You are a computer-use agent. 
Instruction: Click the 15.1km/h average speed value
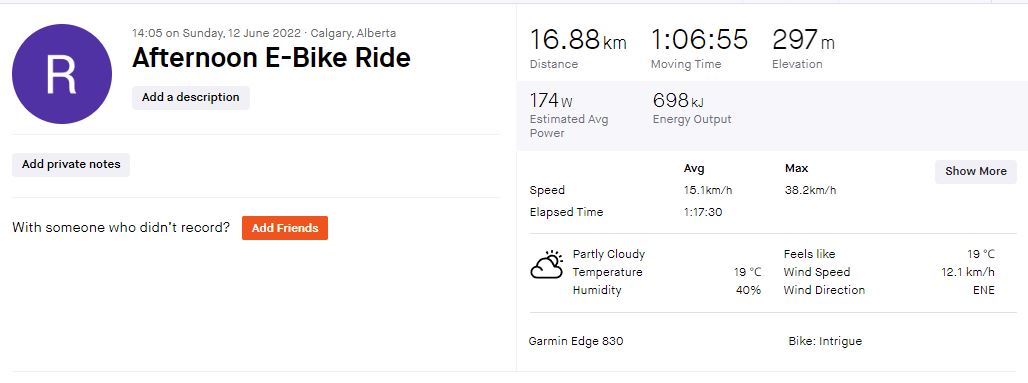(708, 190)
